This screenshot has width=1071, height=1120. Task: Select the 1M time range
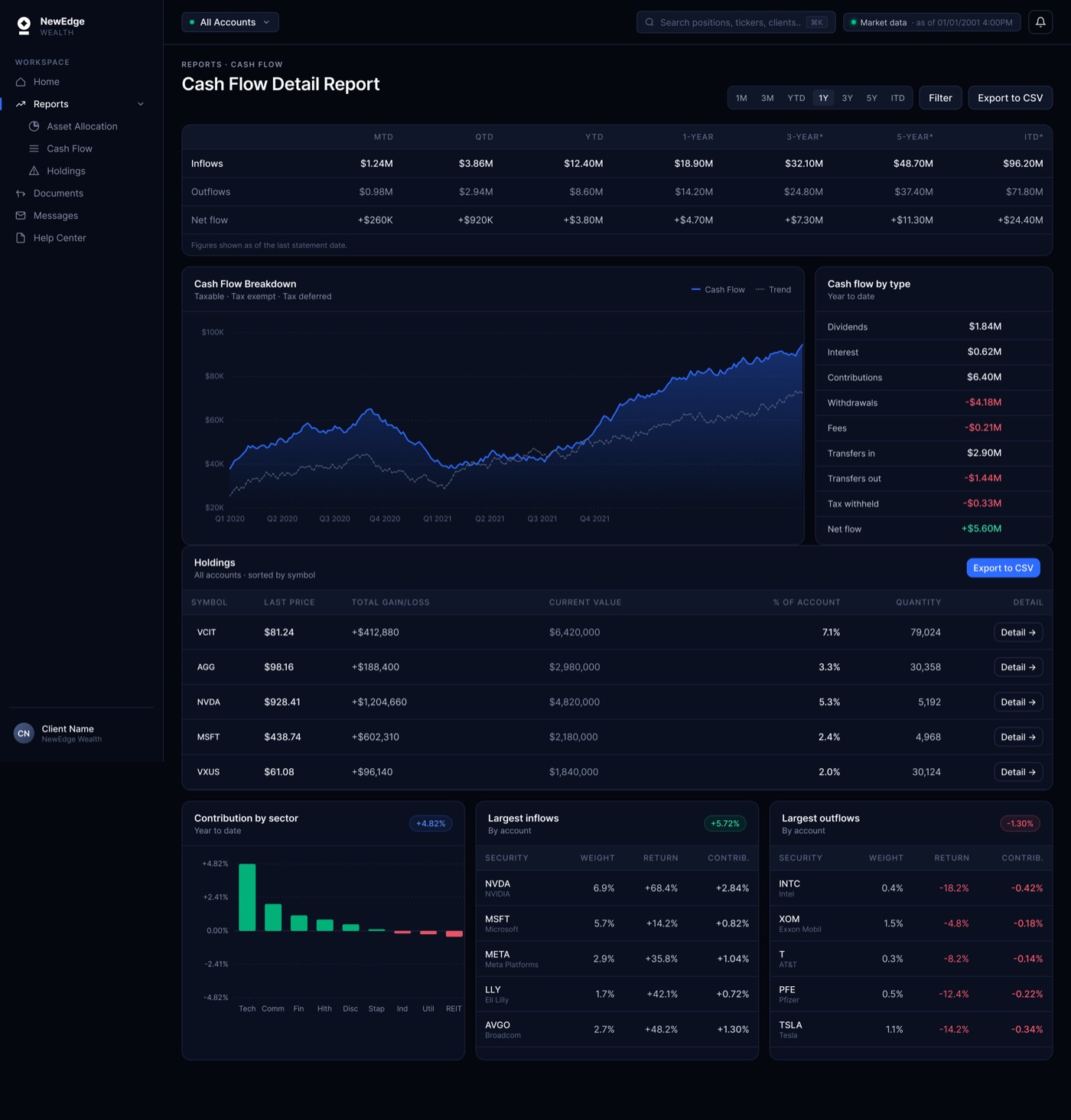click(741, 98)
